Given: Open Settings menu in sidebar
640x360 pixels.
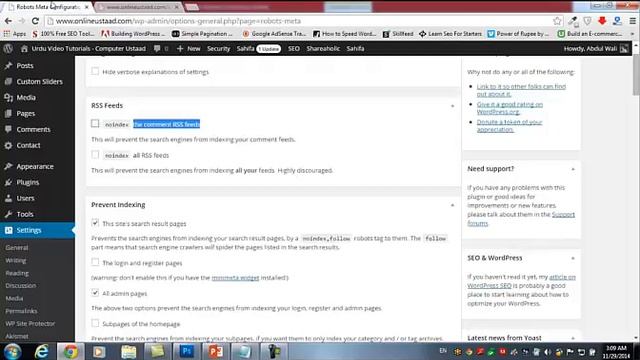Looking at the screenshot, I should [x=37, y=230].
